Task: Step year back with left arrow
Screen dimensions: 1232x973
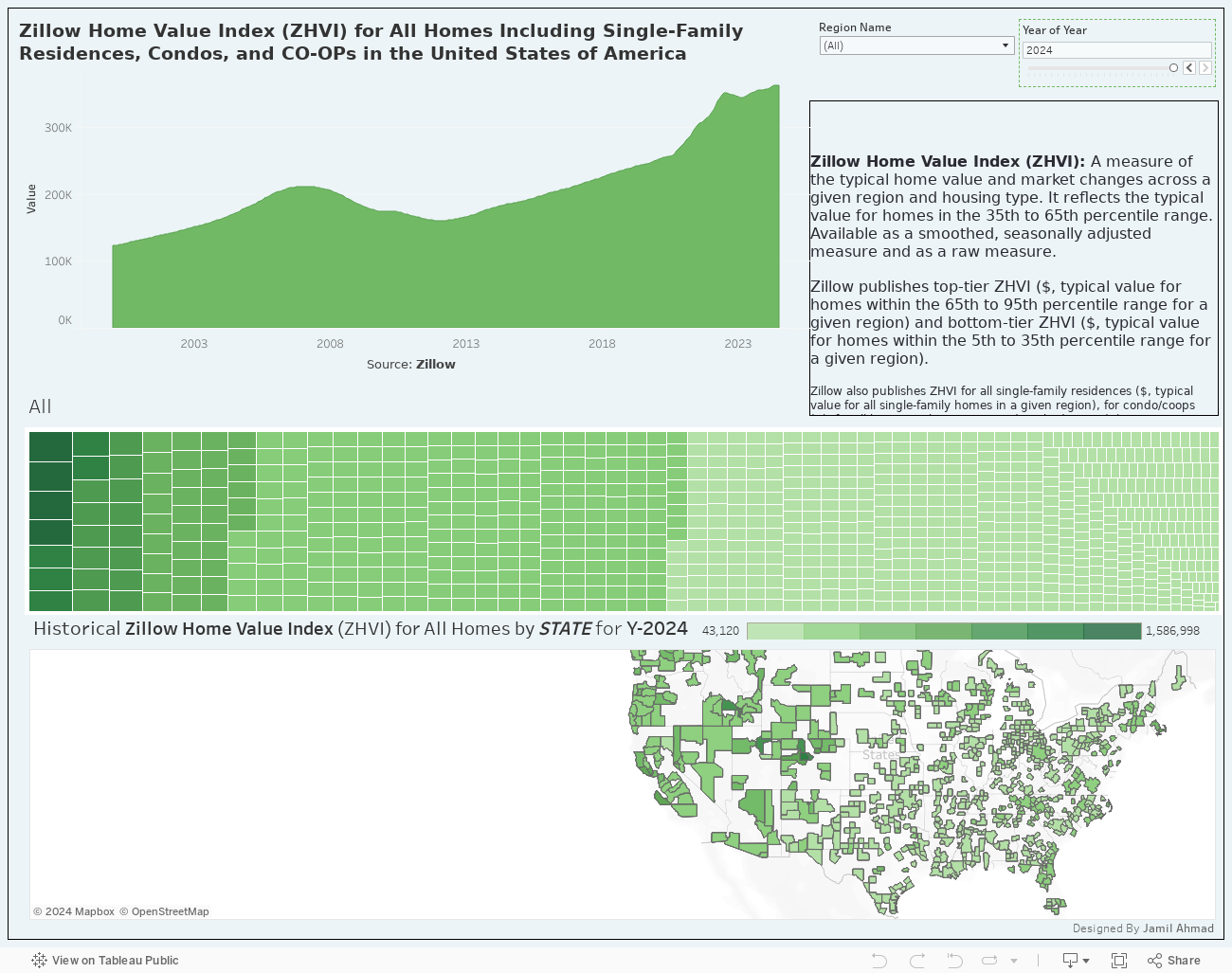Action: [x=1189, y=68]
